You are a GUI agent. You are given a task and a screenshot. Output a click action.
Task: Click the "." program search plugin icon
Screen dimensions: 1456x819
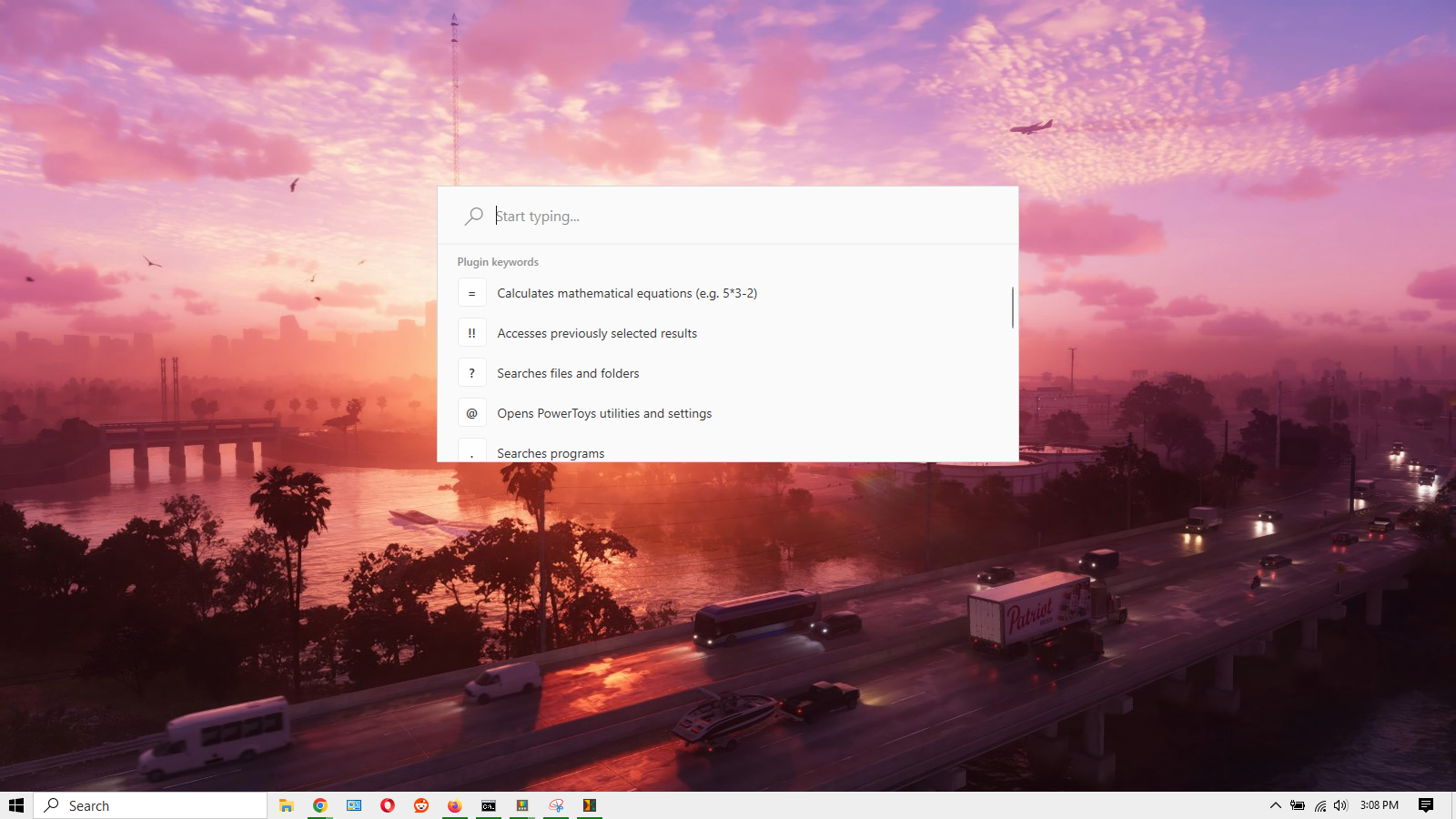pos(471,452)
